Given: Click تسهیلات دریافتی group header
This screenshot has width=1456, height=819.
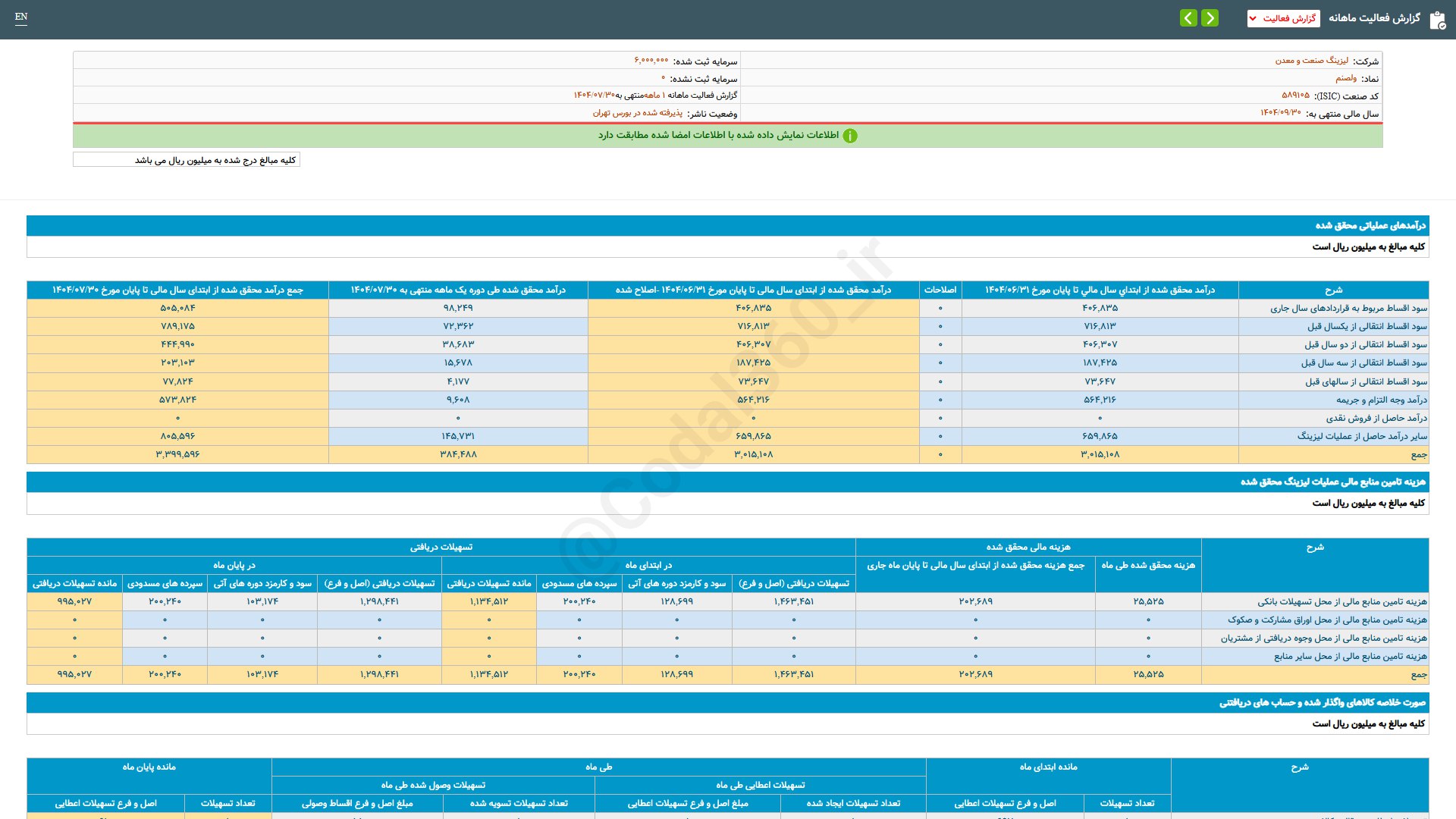Looking at the screenshot, I should (x=441, y=547).
